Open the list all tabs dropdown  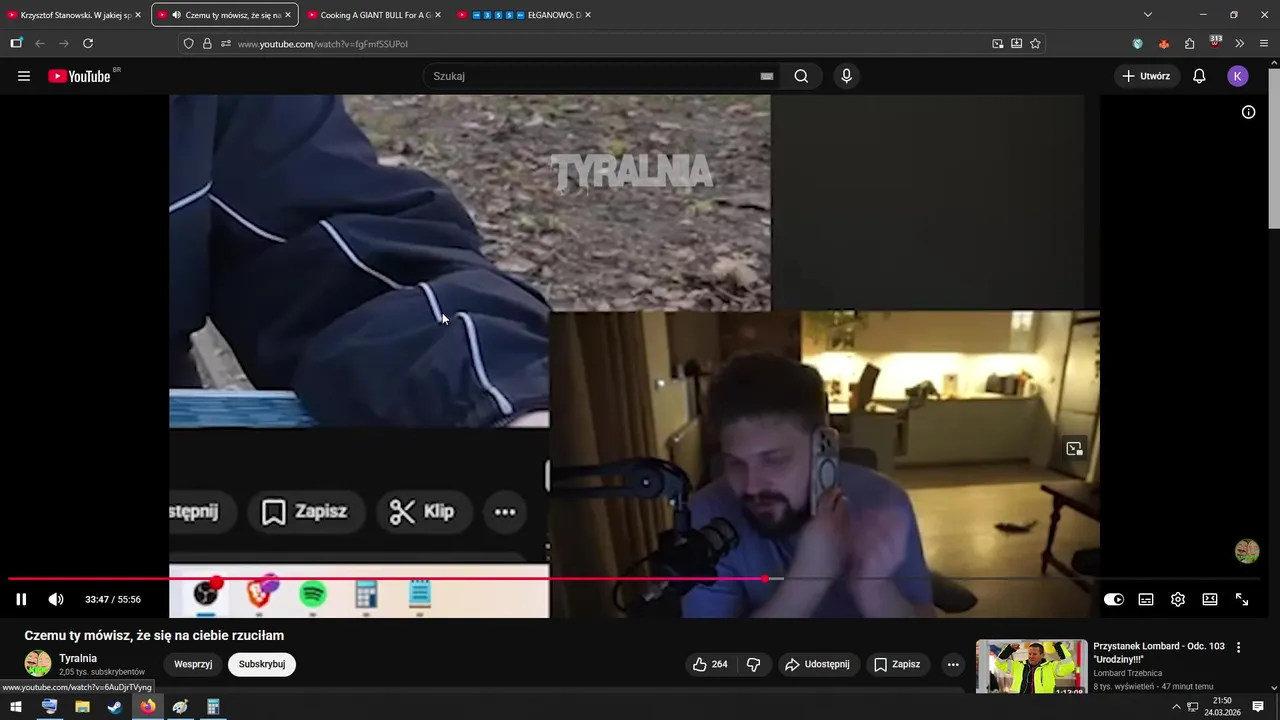coord(1148,15)
